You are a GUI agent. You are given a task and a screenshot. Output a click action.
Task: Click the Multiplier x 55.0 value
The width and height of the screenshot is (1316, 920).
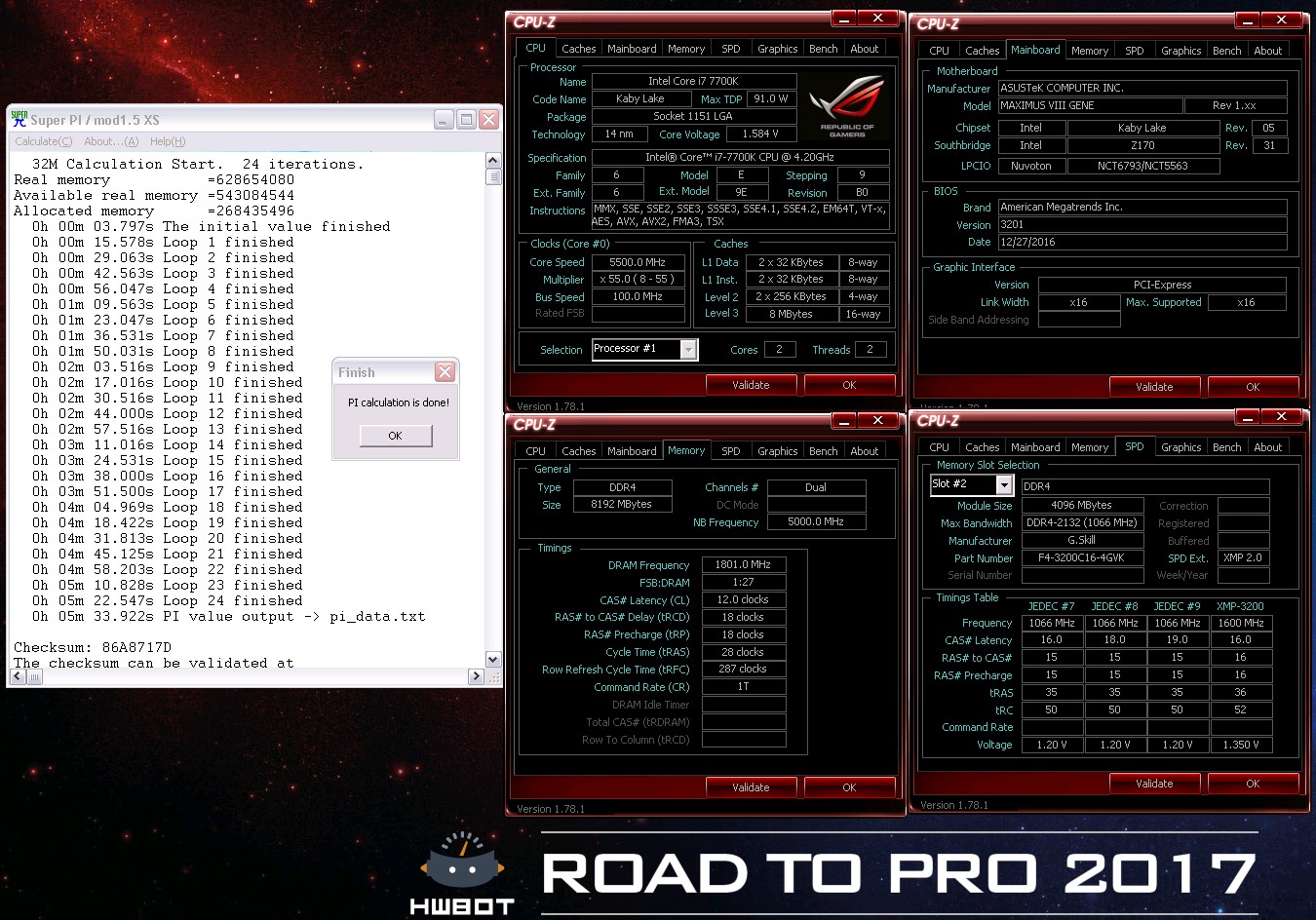pyautogui.click(x=638, y=280)
